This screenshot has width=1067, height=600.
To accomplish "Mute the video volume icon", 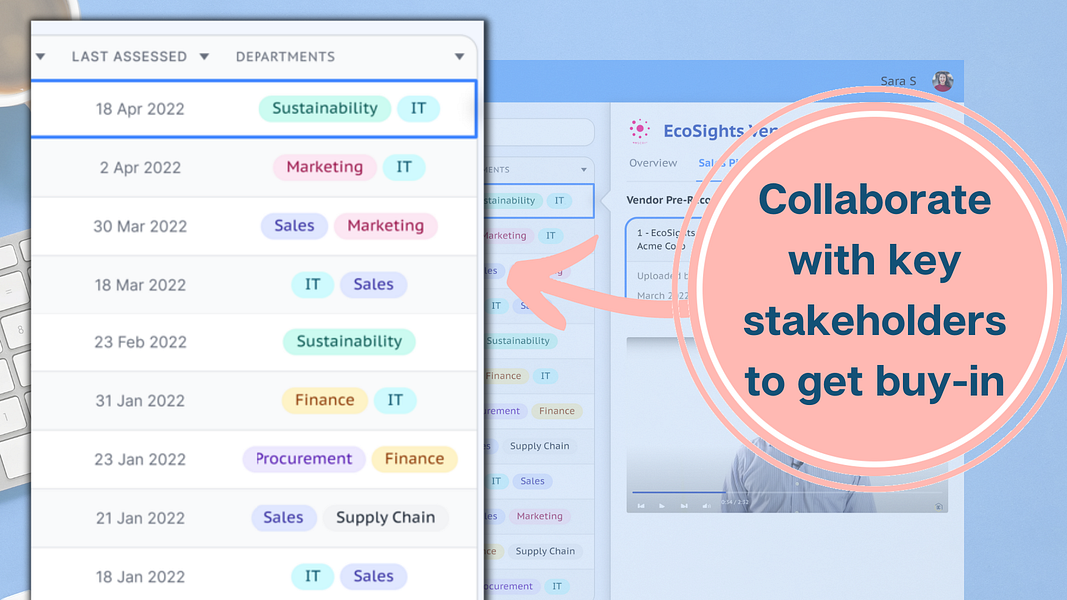I will (x=706, y=505).
